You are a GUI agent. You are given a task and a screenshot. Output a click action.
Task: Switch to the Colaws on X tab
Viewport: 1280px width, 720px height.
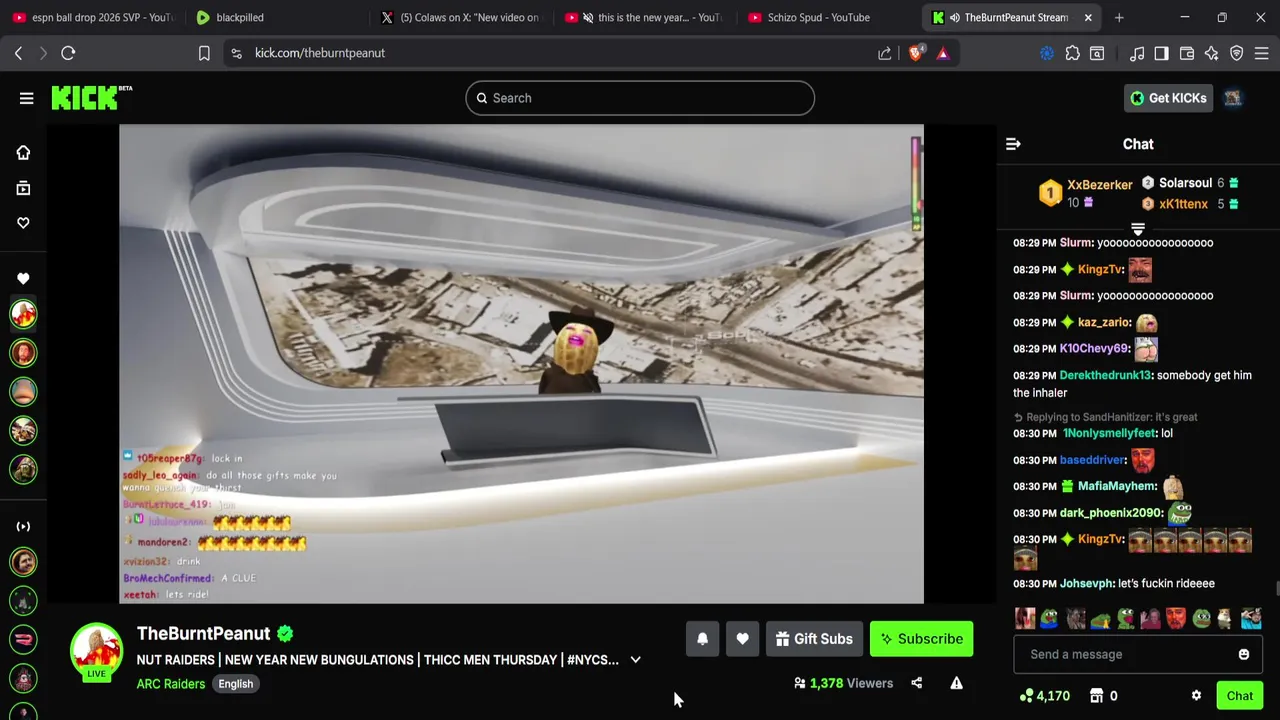[461, 17]
